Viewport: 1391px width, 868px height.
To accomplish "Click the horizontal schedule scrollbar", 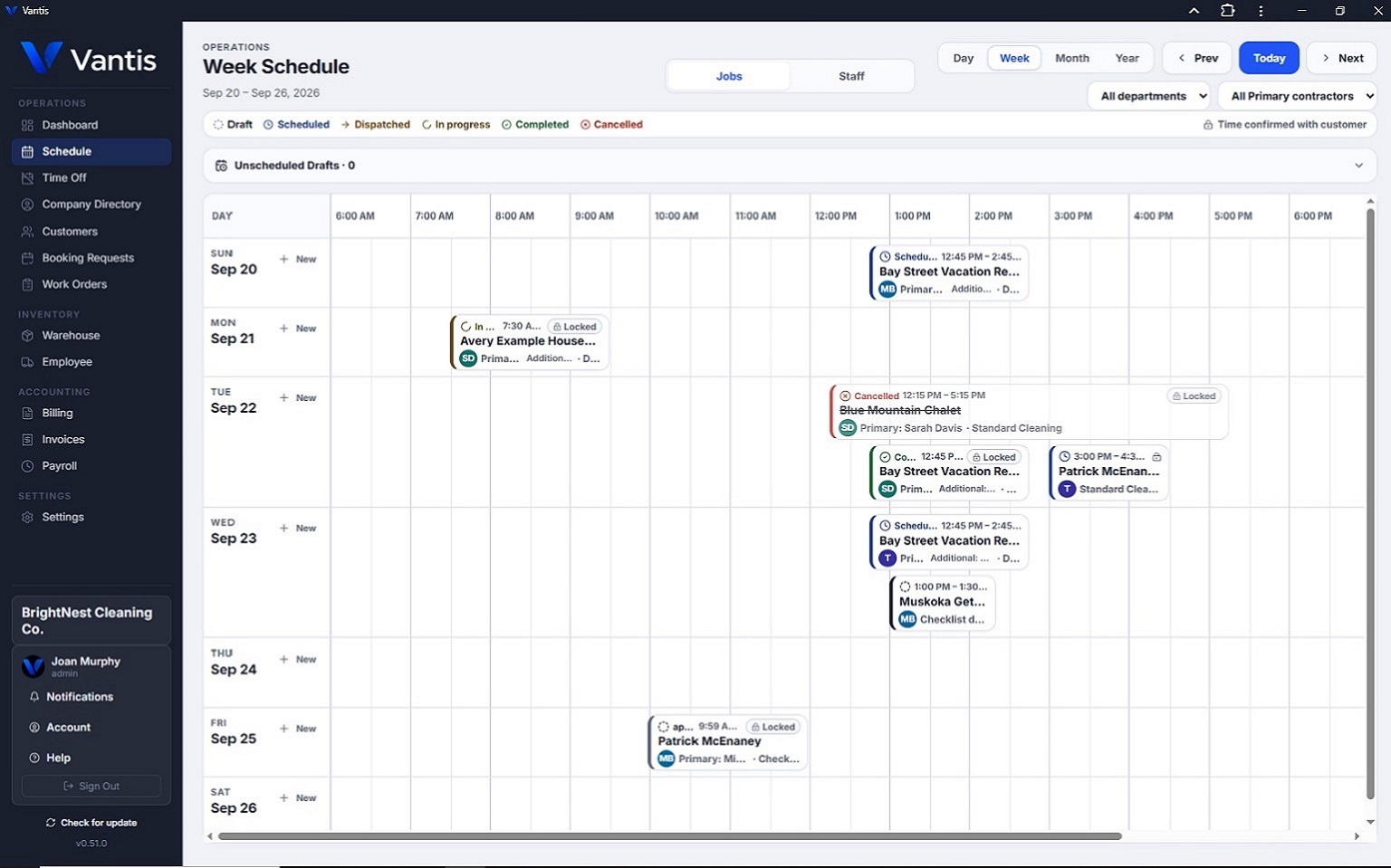I will point(670,836).
